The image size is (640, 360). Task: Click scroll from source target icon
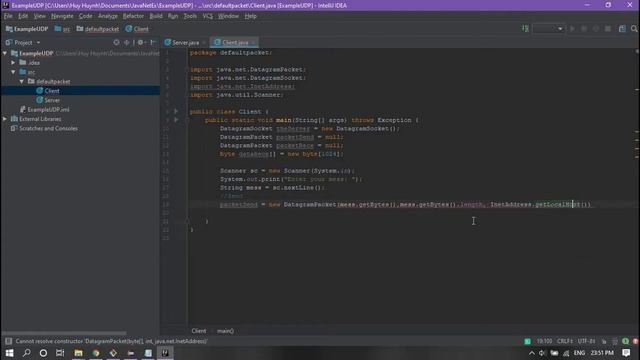[116, 42]
